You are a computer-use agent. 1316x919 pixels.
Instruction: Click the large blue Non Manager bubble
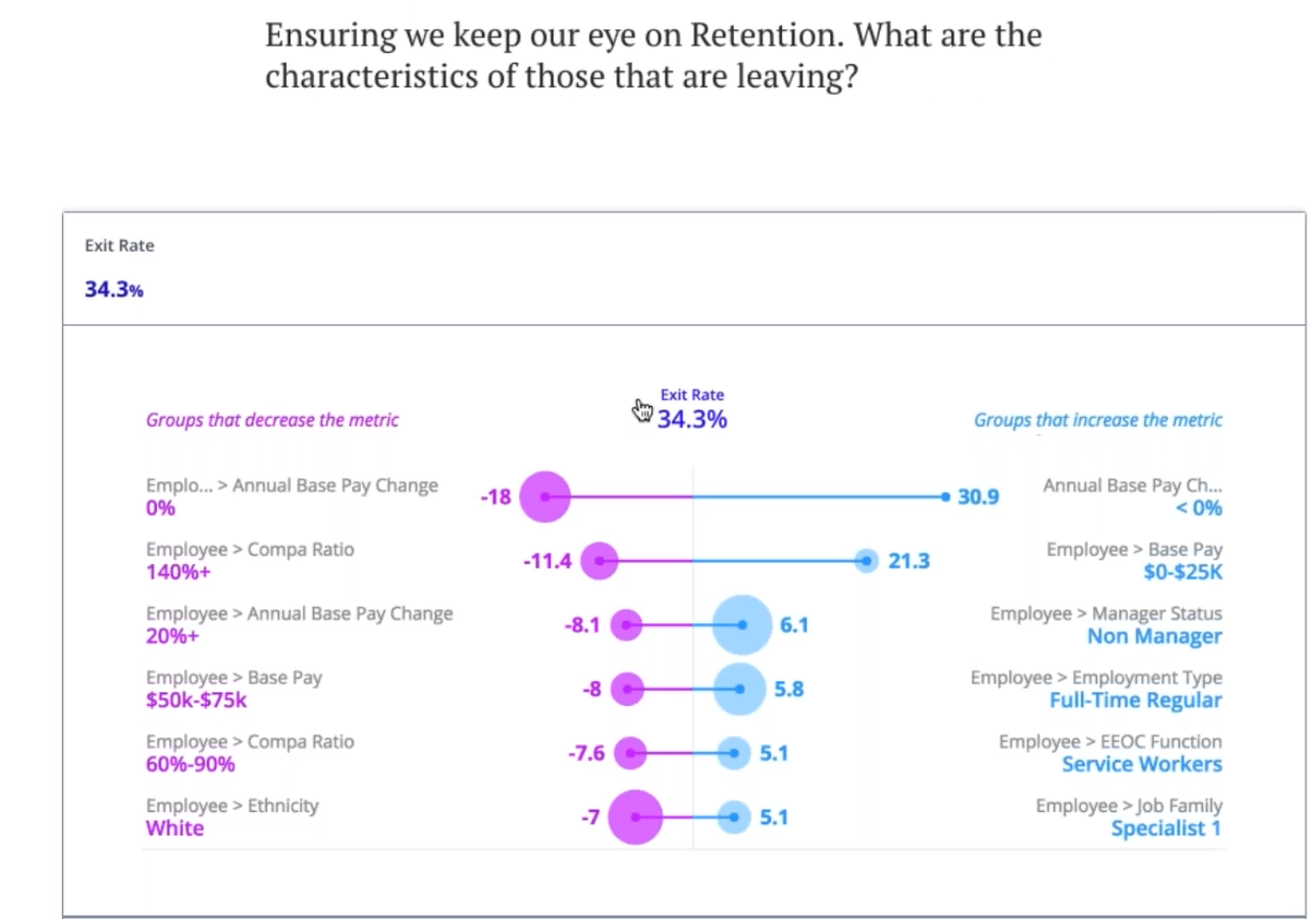(x=742, y=625)
